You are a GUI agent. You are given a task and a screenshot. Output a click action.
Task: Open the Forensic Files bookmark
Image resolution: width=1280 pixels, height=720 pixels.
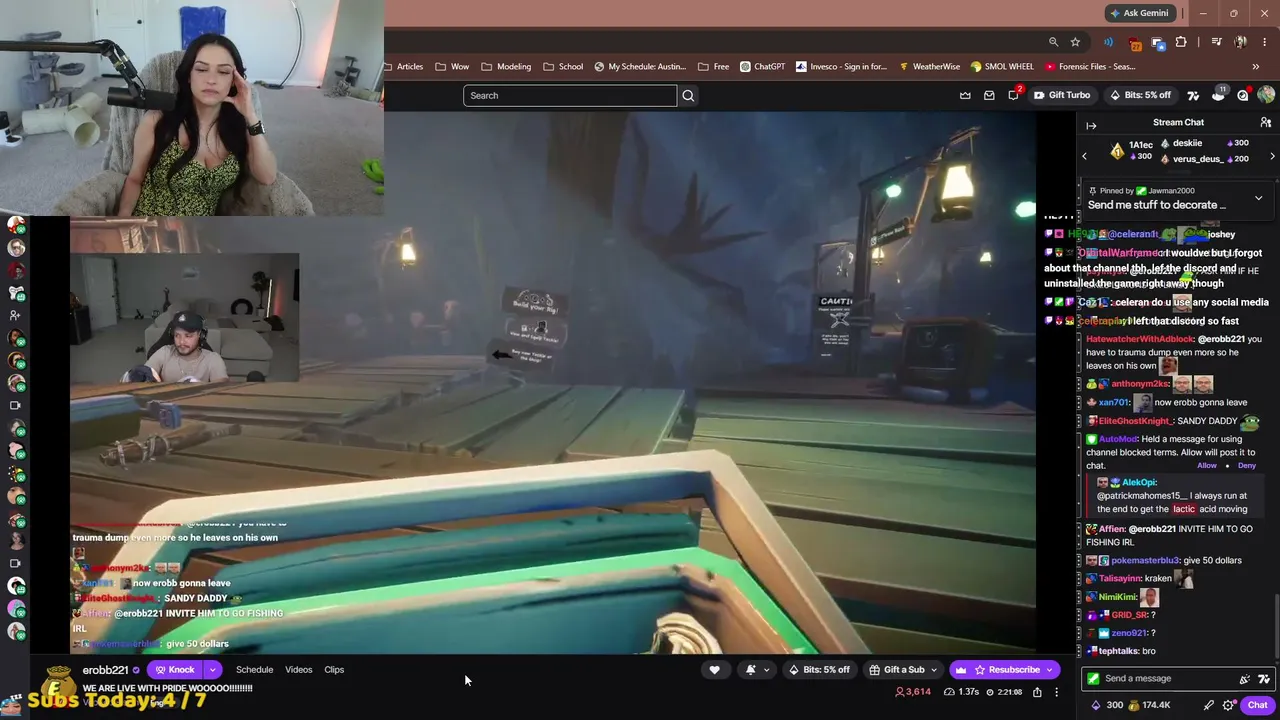(1089, 67)
